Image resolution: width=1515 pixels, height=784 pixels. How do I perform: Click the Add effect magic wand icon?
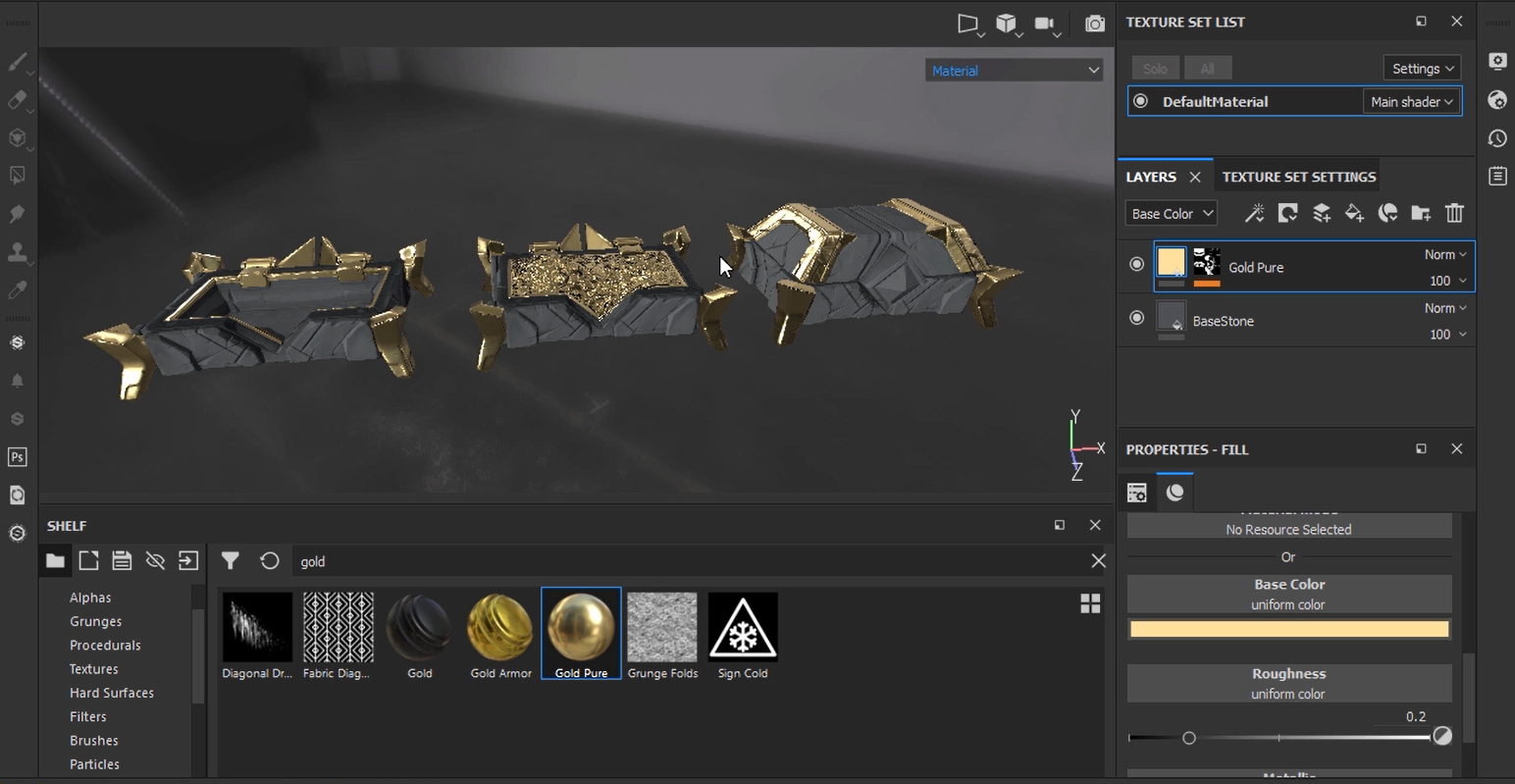coord(1255,213)
